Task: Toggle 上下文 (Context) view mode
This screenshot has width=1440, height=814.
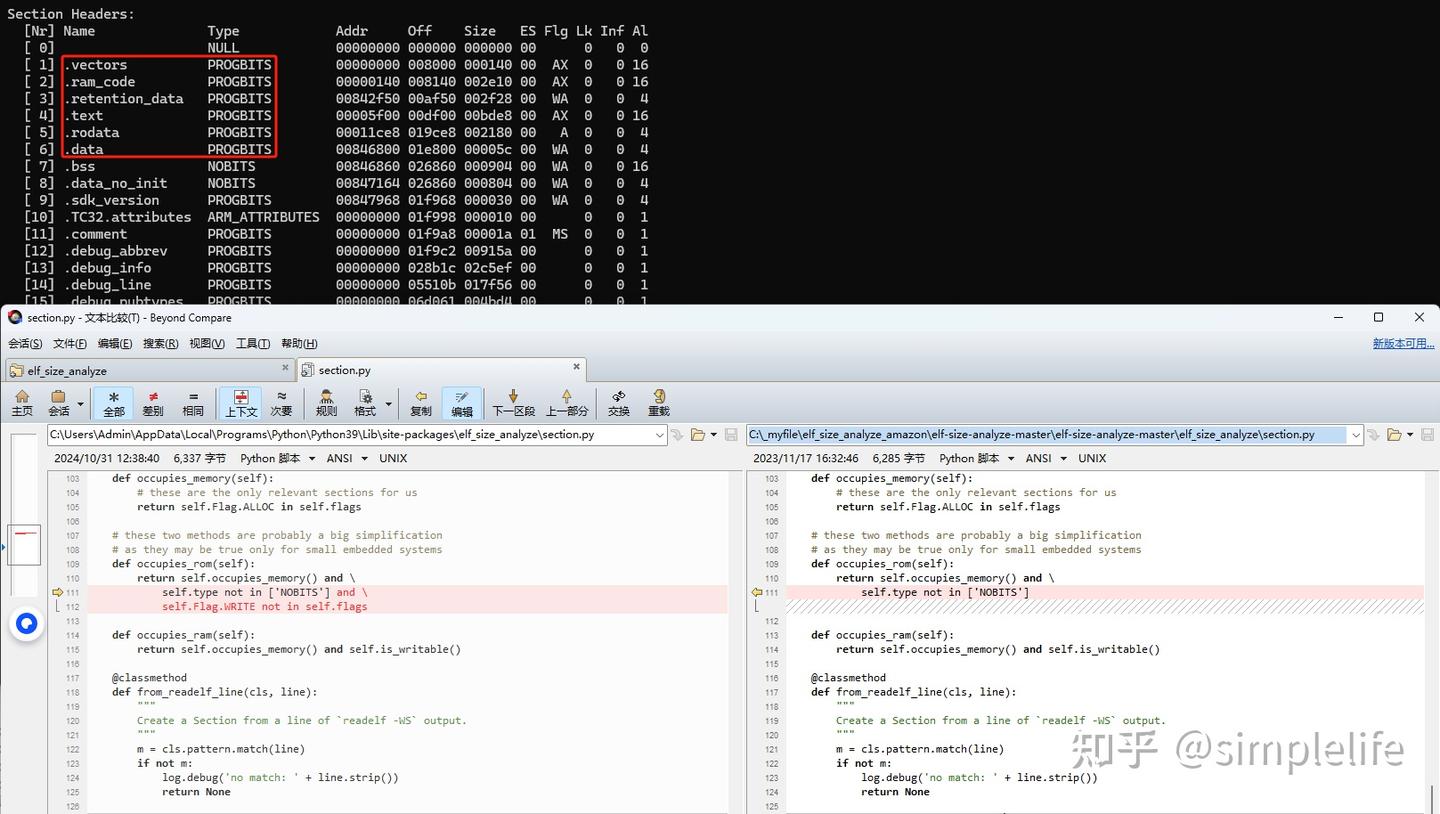Action: point(240,402)
